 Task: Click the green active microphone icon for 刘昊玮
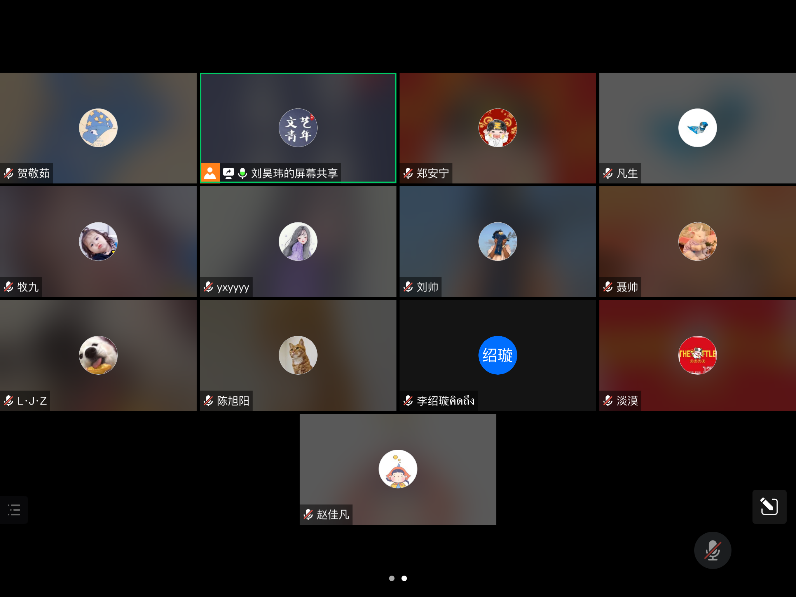(x=242, y=173)
